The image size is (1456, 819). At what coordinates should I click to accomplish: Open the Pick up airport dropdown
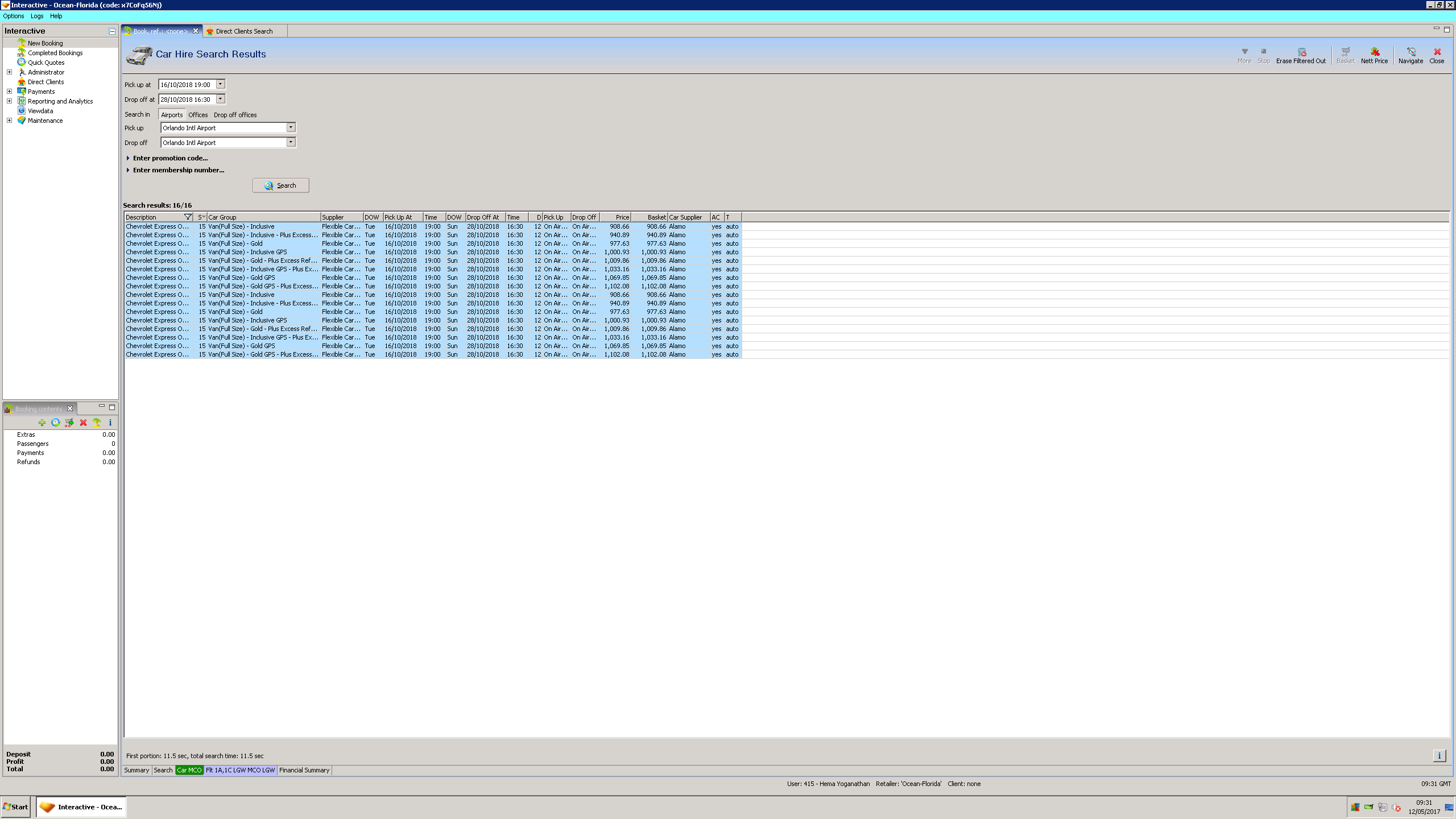[x=291, y=128]
